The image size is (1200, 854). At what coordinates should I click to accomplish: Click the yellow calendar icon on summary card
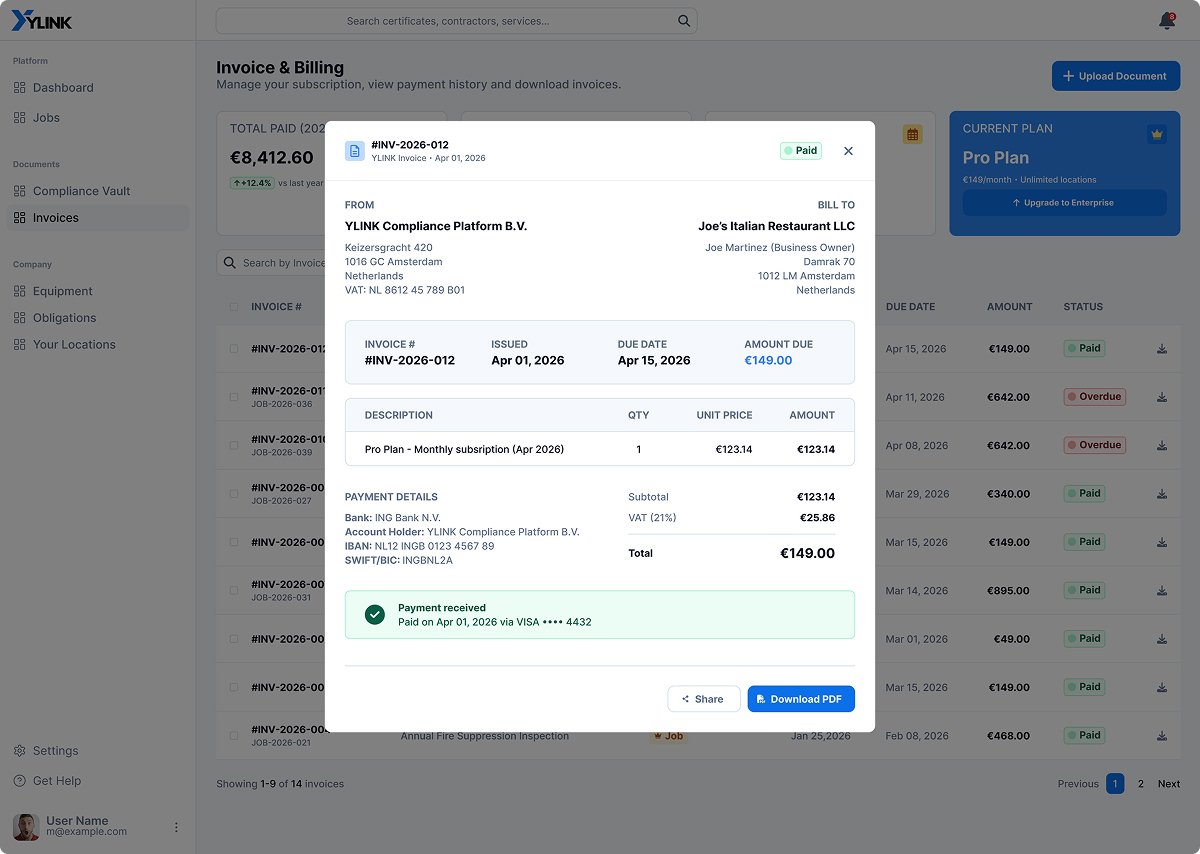(x=912, y=134)
